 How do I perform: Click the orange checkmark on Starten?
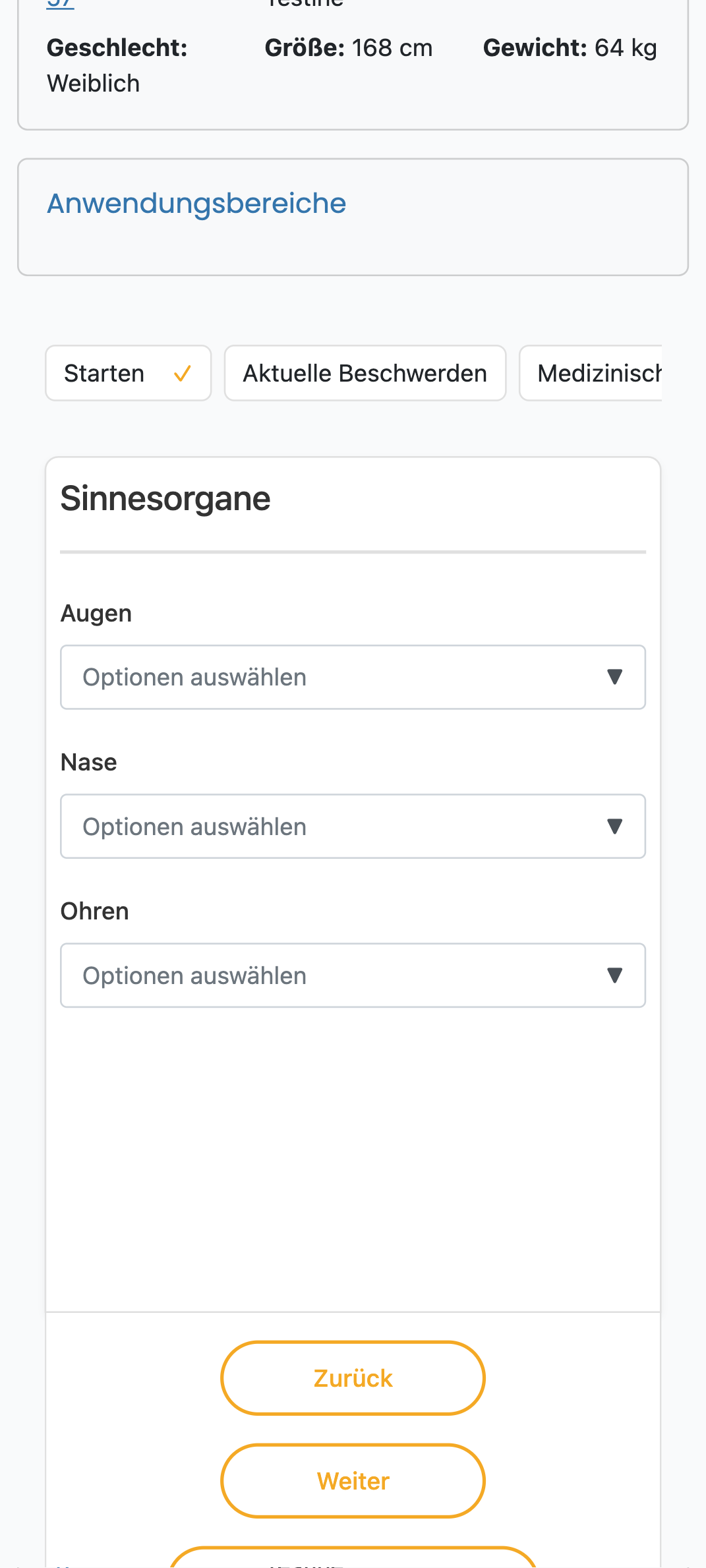tap(183, 374)
